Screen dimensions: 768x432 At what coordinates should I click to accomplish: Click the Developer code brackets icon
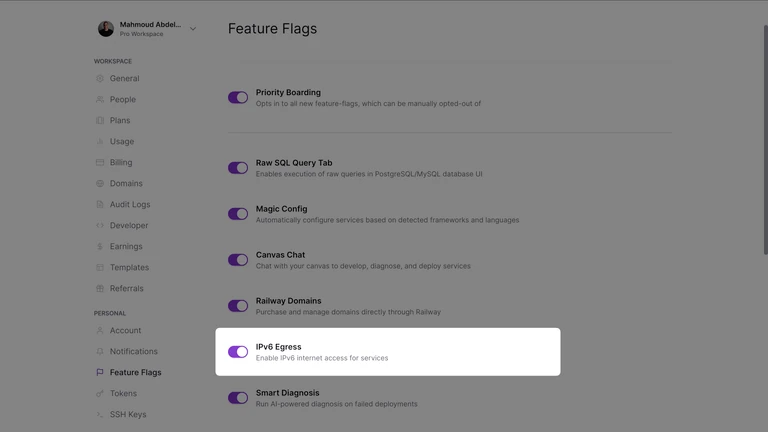click(x=100, y=226)
